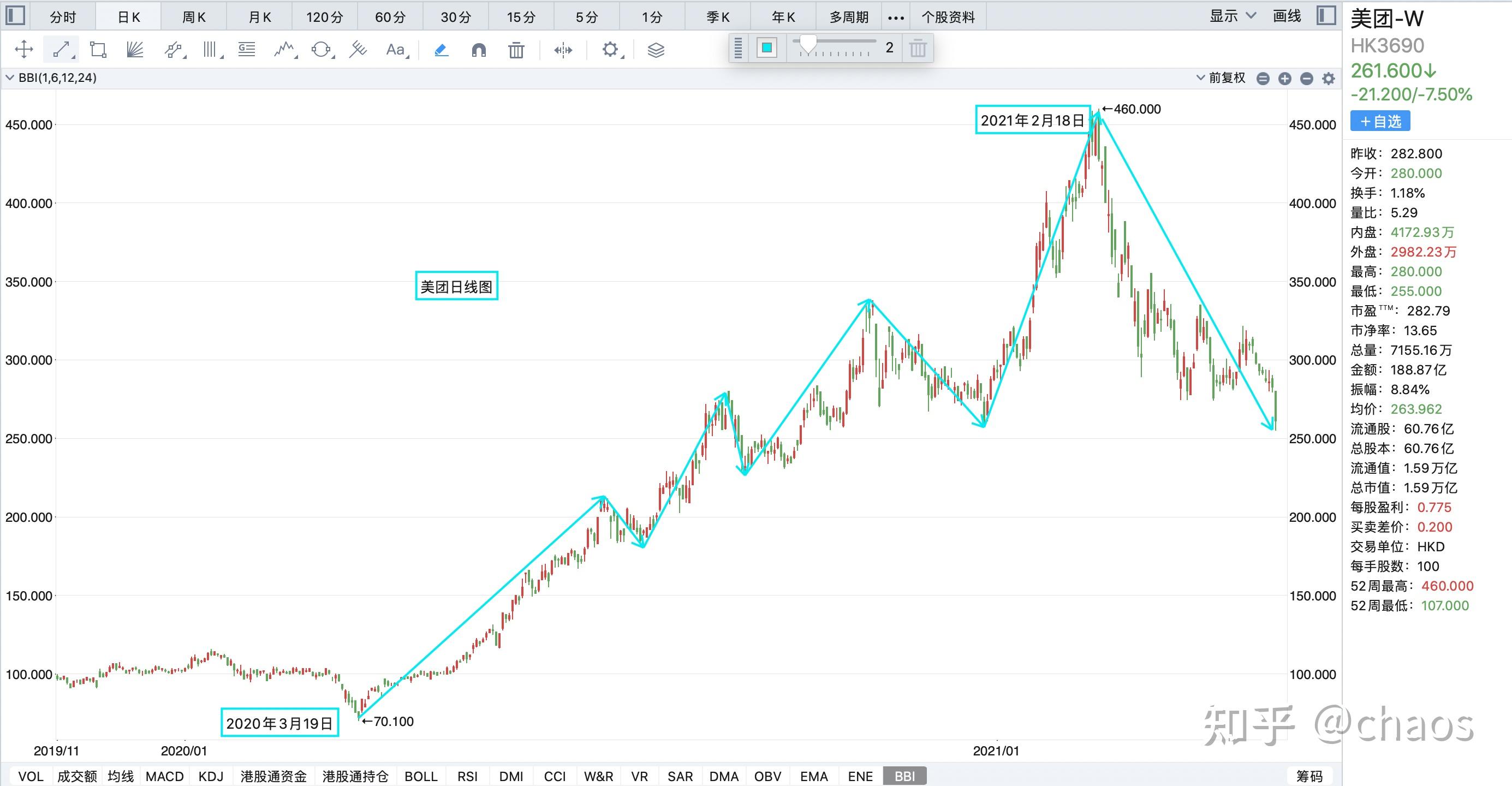Open the 前复权 adjustment dropdown
Viewport: 1512px width, 786px height.
(x=1221, y=78)
